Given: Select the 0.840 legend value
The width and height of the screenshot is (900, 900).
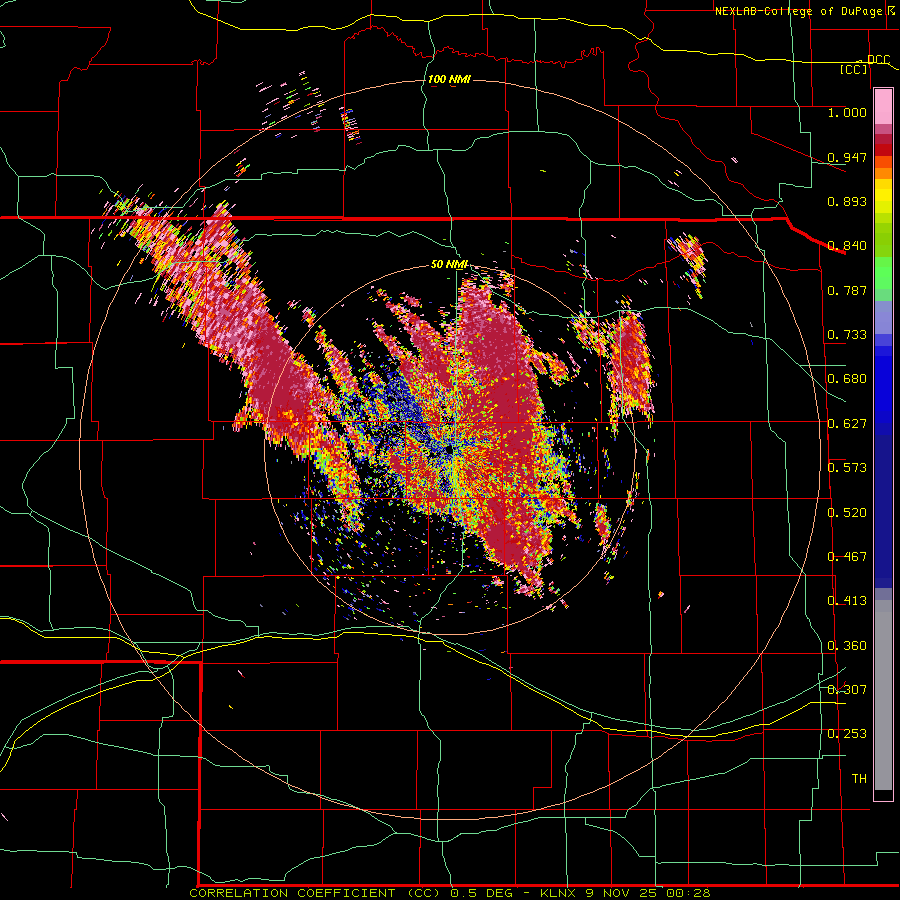Looking at the screenshot, I should [847, 246].
